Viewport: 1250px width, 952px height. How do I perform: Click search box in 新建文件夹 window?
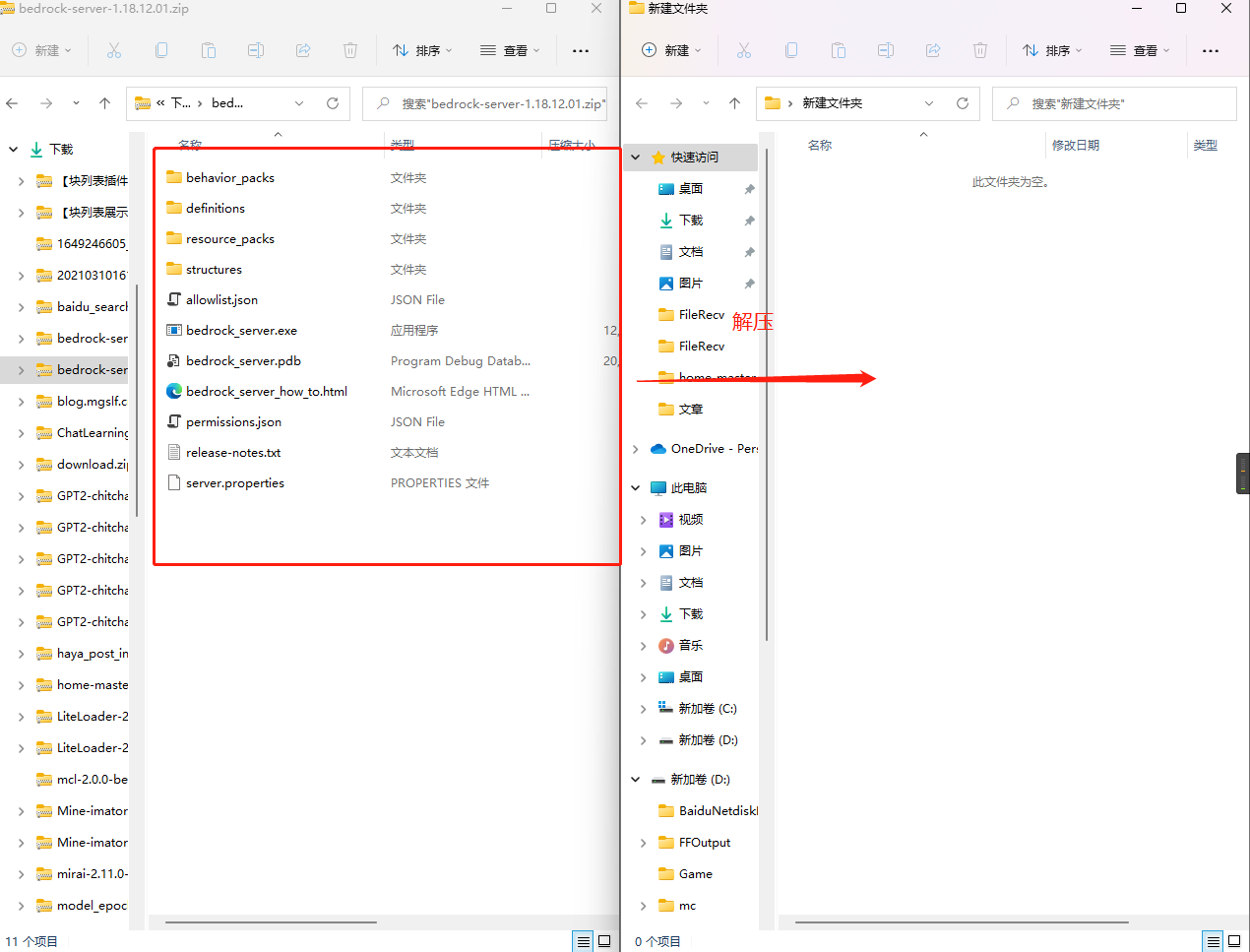(1114, 103)
